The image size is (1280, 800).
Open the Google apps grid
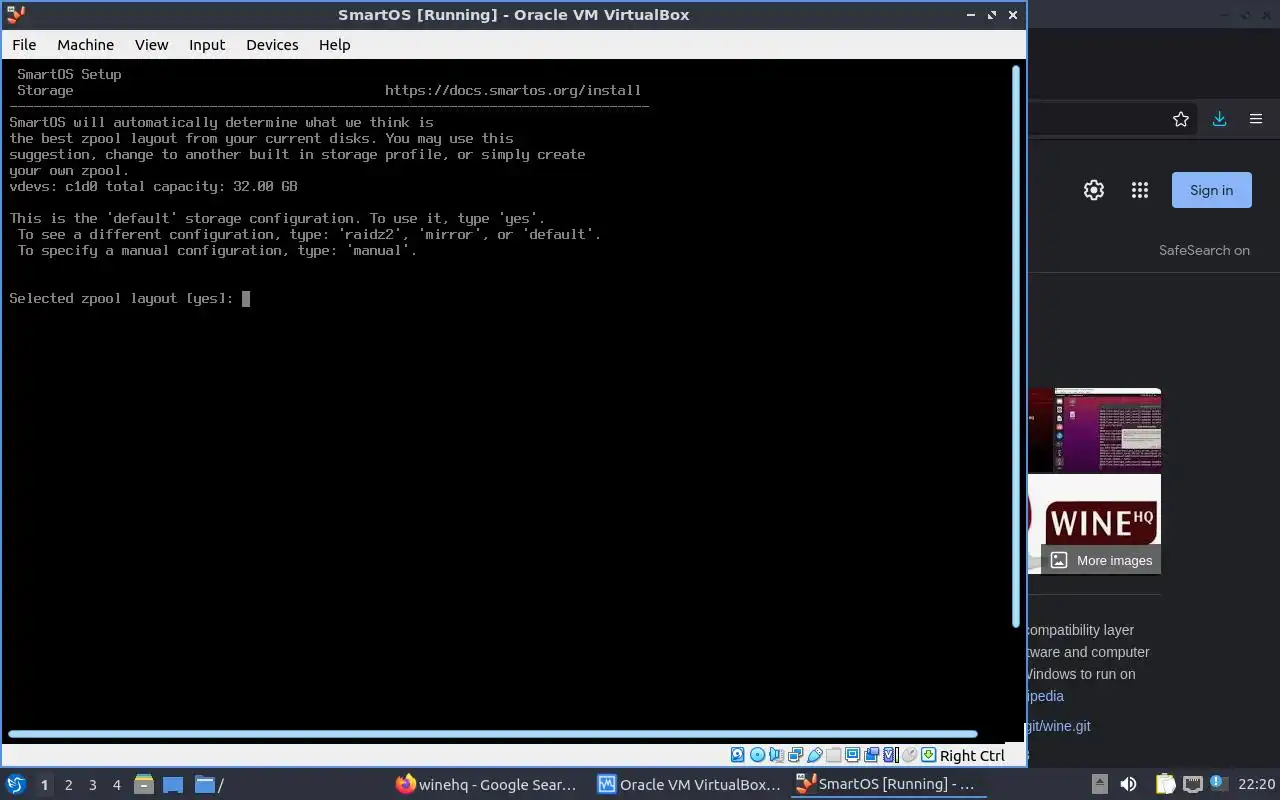point(1139,190)
